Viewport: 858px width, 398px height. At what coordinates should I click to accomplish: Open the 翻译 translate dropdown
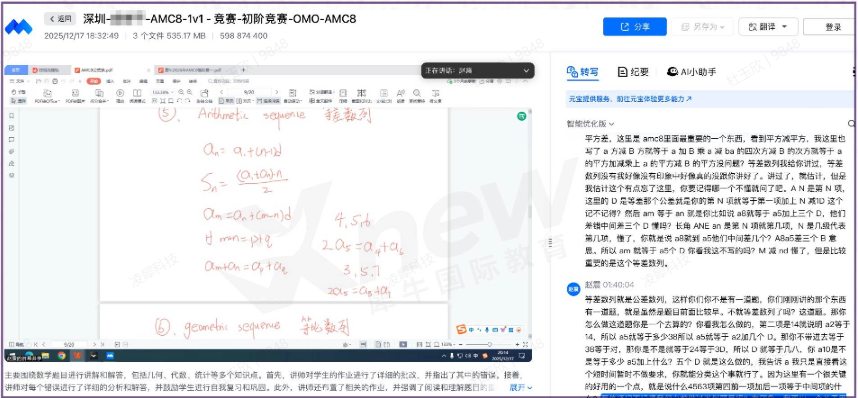click(768, 27)
